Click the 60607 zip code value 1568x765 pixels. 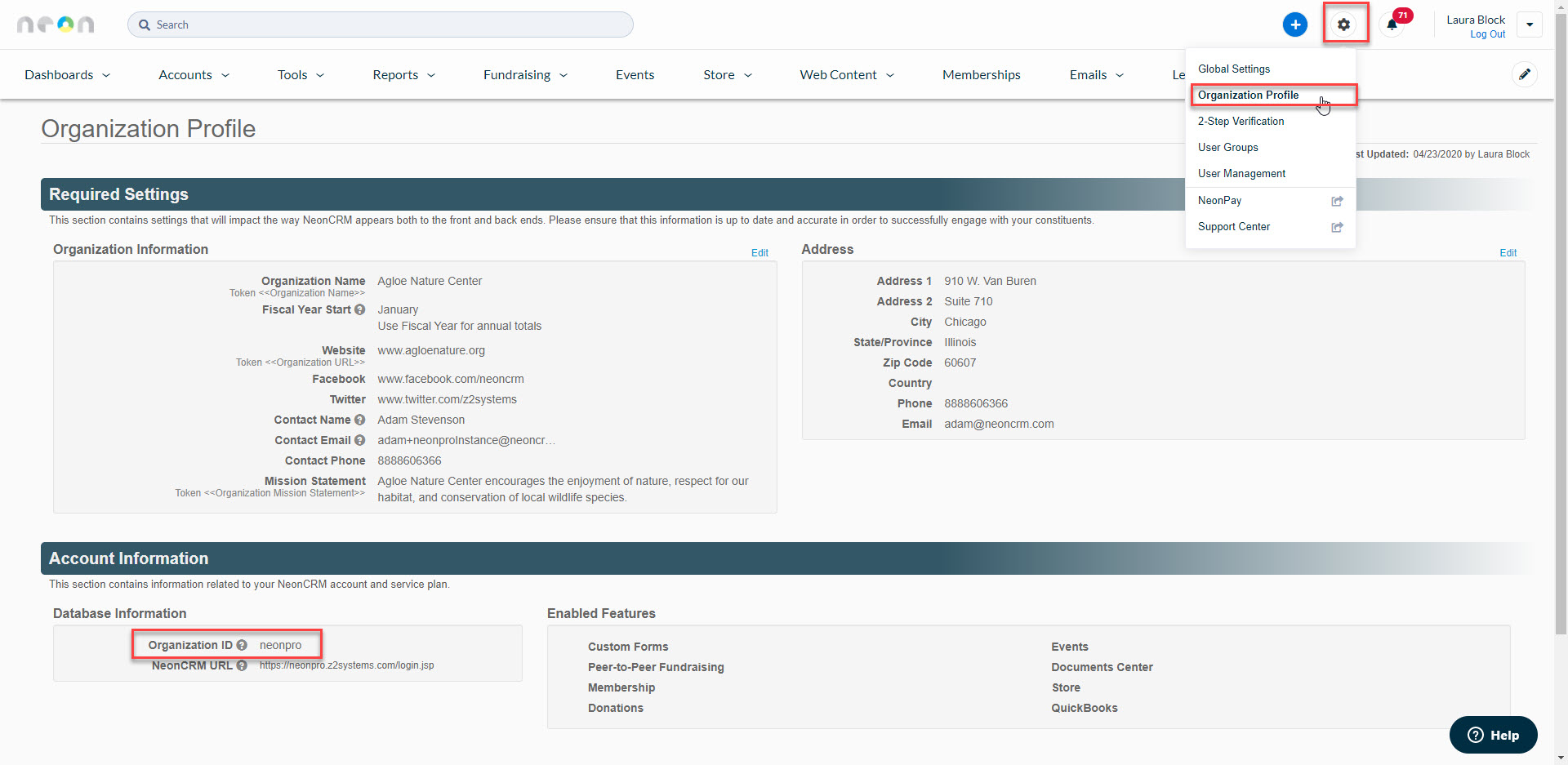pyautogui.click(x=960, y=362)
